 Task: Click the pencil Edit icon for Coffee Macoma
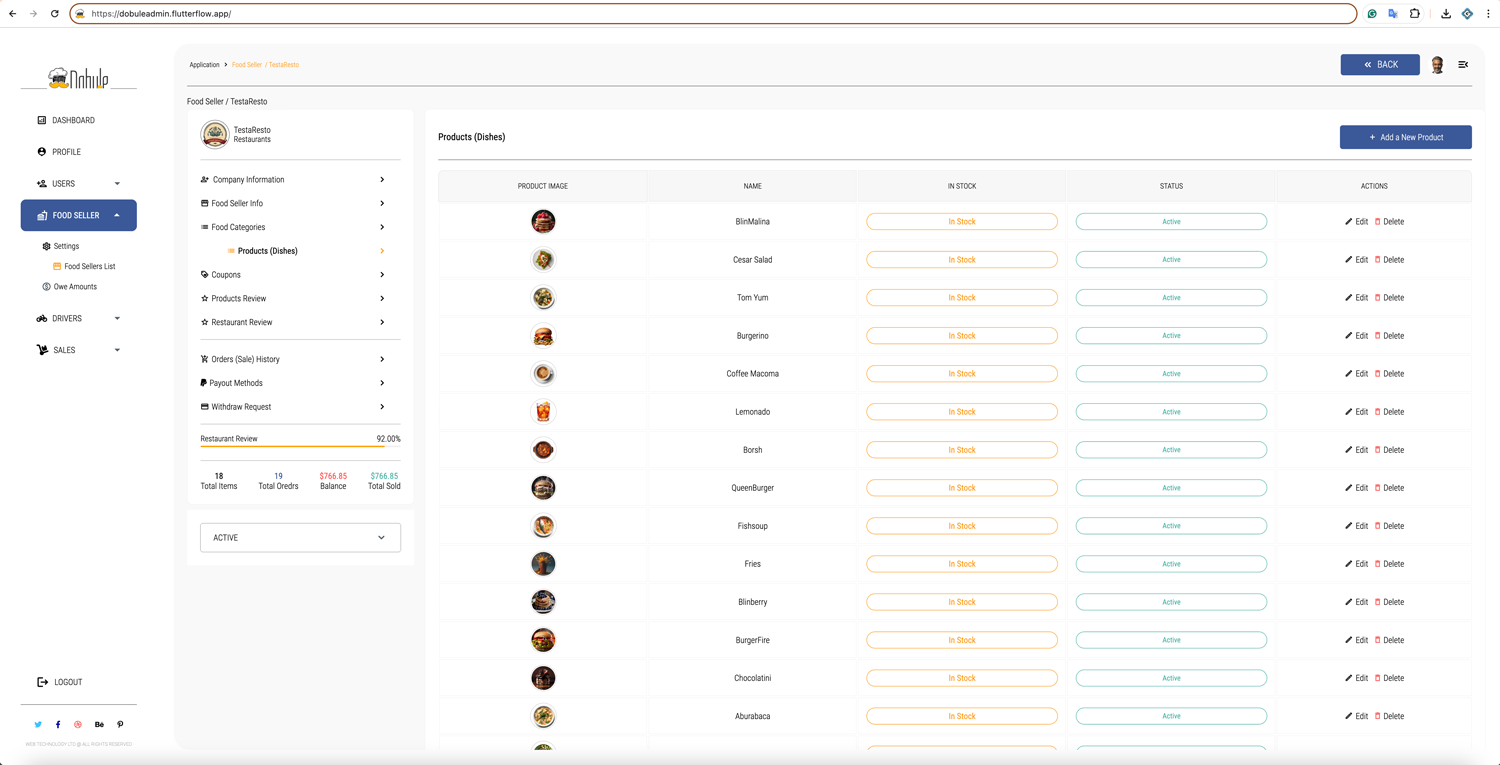point(1348,373)
